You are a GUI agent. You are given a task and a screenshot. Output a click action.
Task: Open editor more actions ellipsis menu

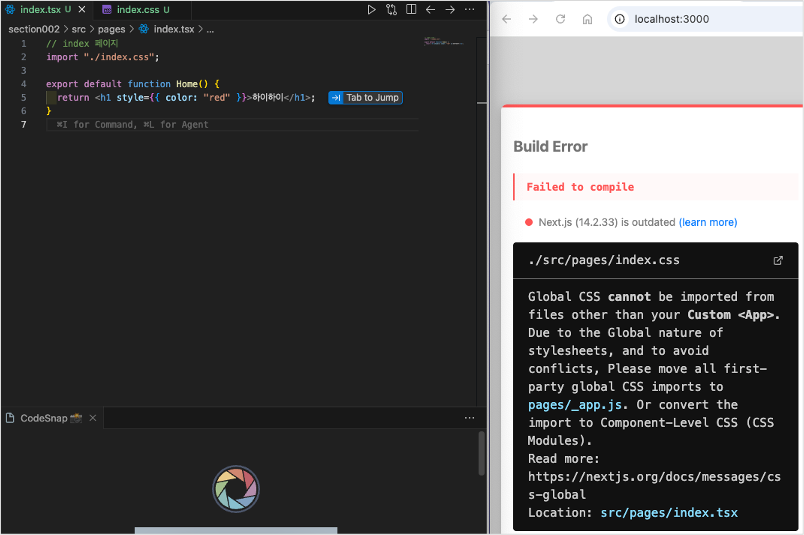(x=469, y=9)
